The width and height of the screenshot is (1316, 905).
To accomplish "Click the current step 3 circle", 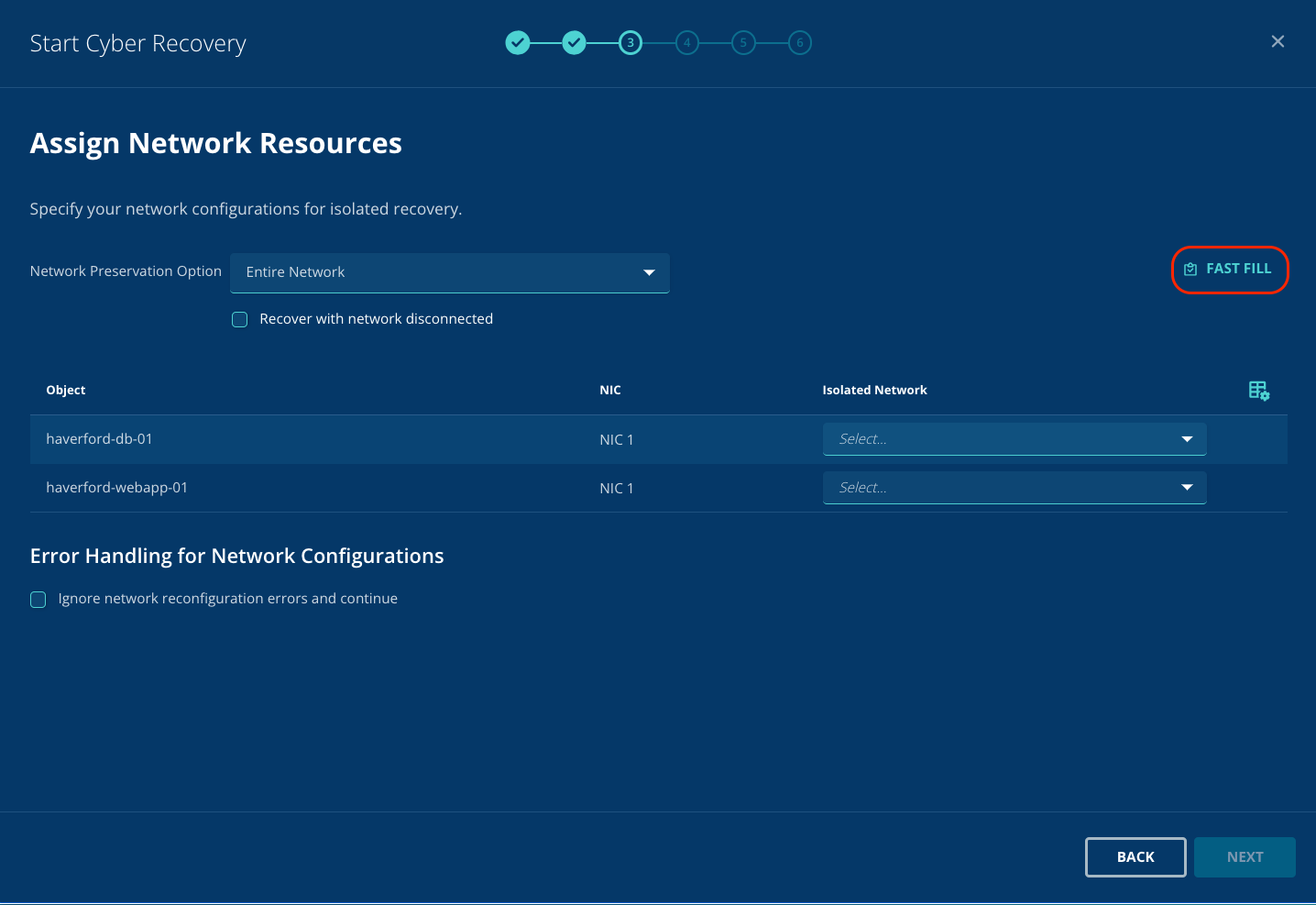I will pyautogui.click(x=631, y=43).
